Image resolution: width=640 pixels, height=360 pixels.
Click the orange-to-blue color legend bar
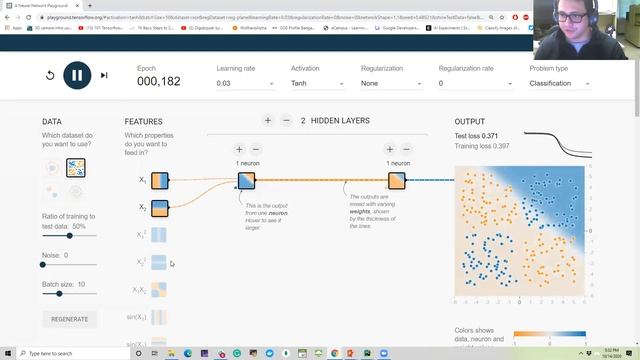(x=549, y=333)
